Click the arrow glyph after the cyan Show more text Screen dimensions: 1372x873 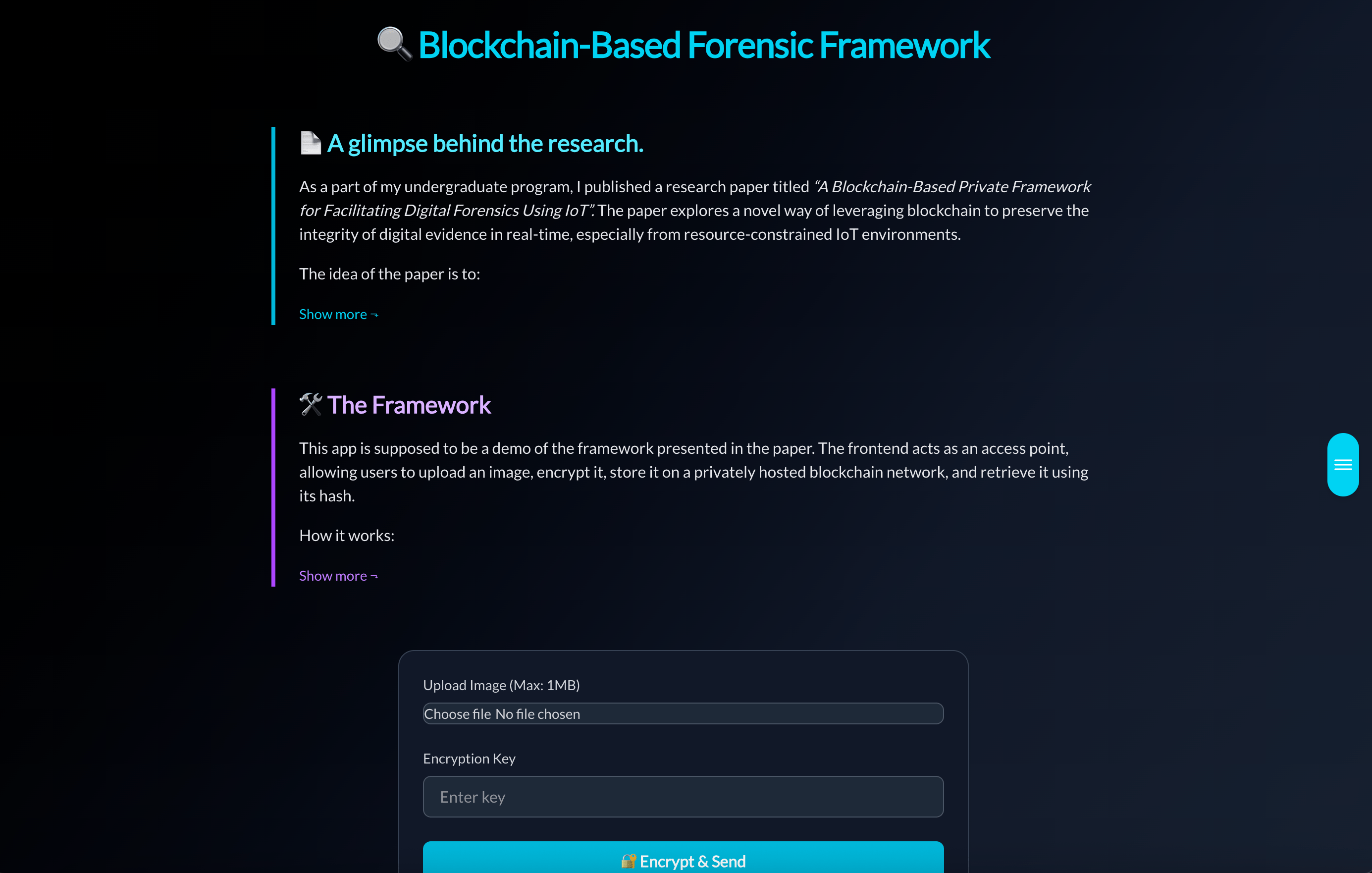374,314
